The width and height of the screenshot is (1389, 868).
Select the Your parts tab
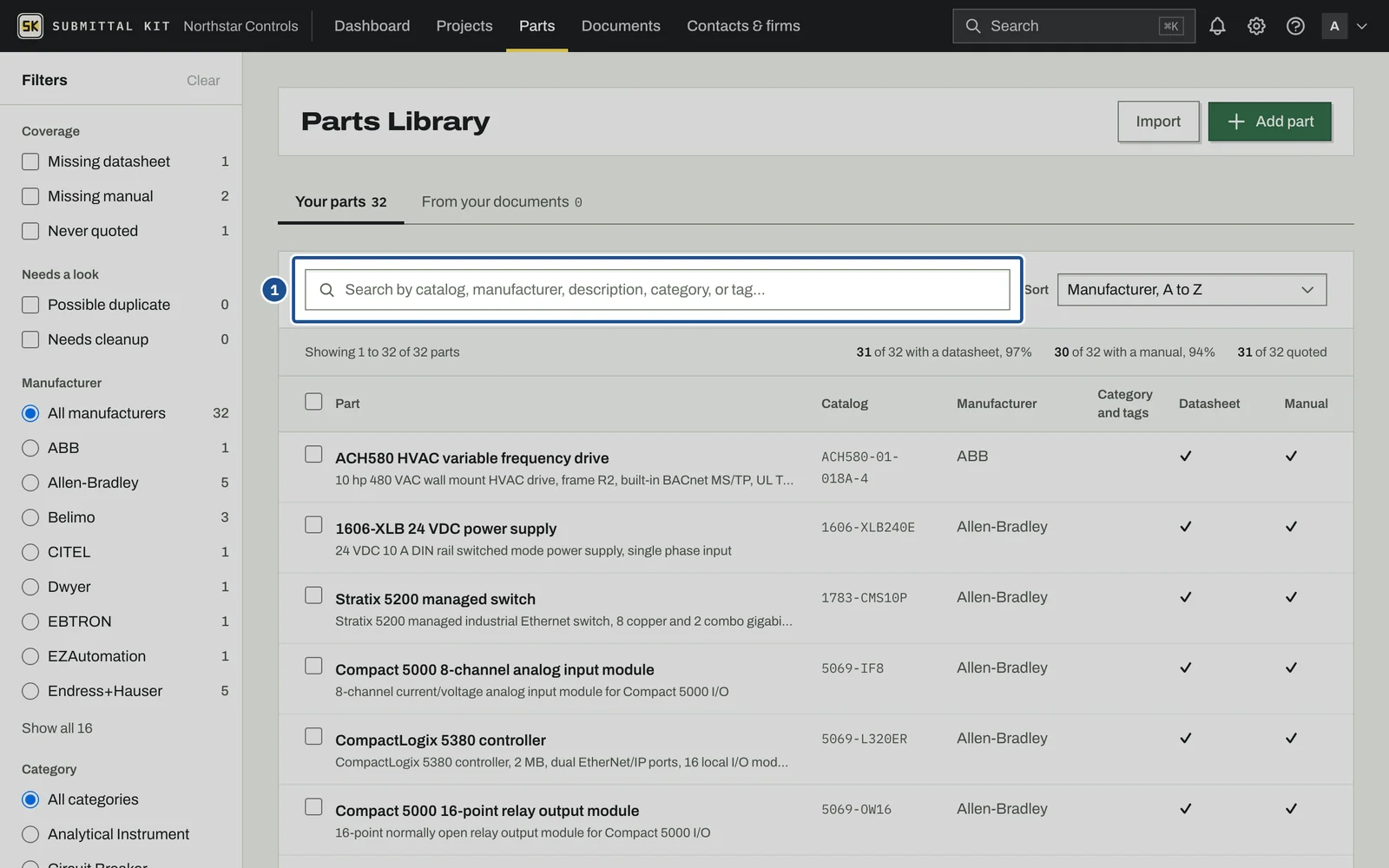(x=340, y=201)
